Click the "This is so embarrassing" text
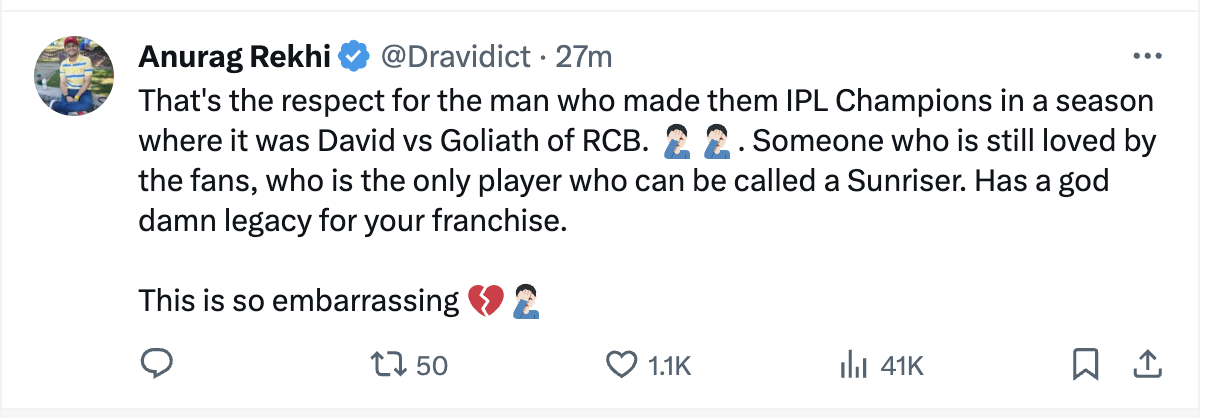Viewport: 1224px width, 418px height. 298,300
